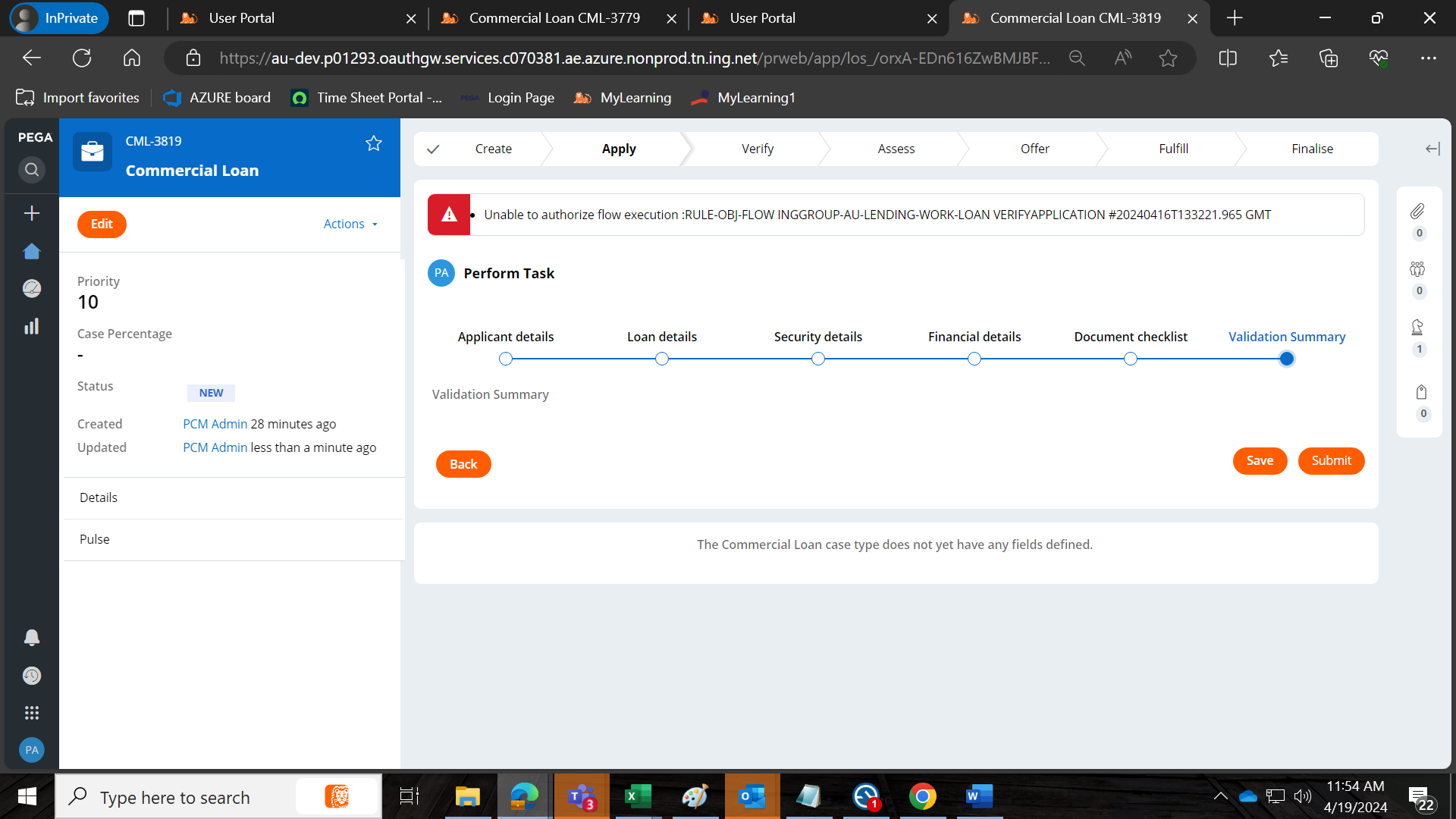Open Pega search in left sidebar
This screenshot has height=819, width=1456.
(31, 170)
